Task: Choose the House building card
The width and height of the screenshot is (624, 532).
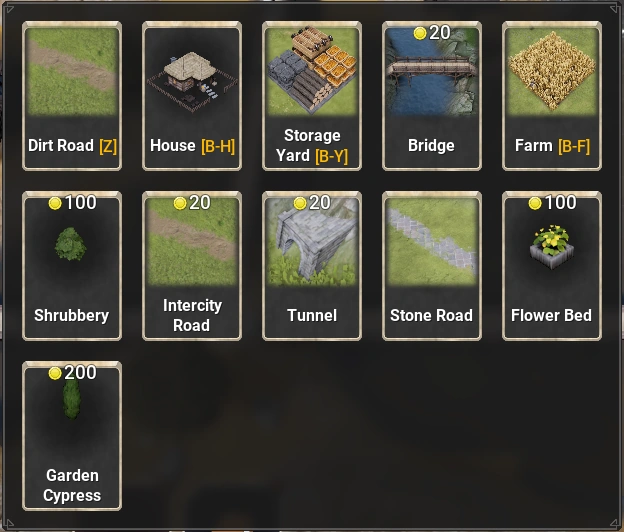Action: click(x=192, y=96)
